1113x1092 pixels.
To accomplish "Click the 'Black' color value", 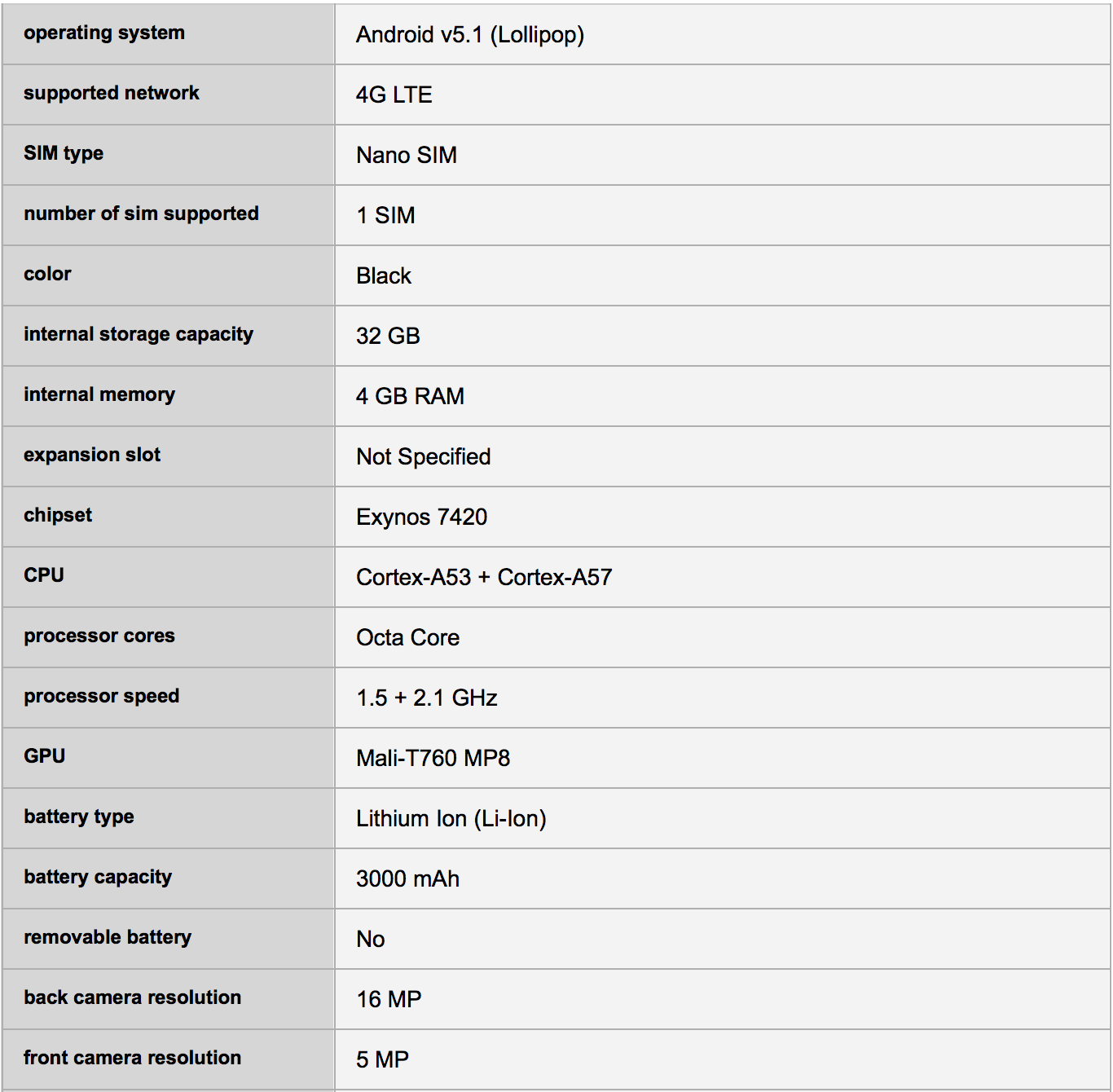I will (x=384, y=275).
